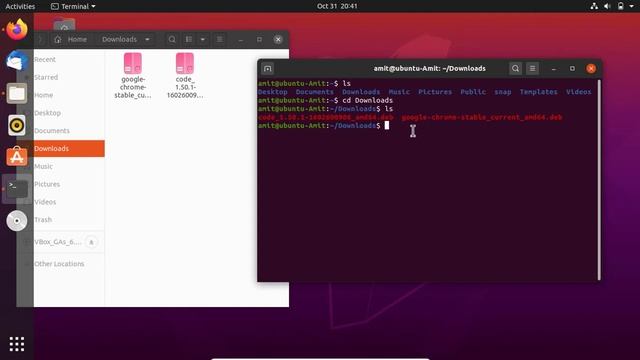Open new tab button in Terminal

pos(267,69)
